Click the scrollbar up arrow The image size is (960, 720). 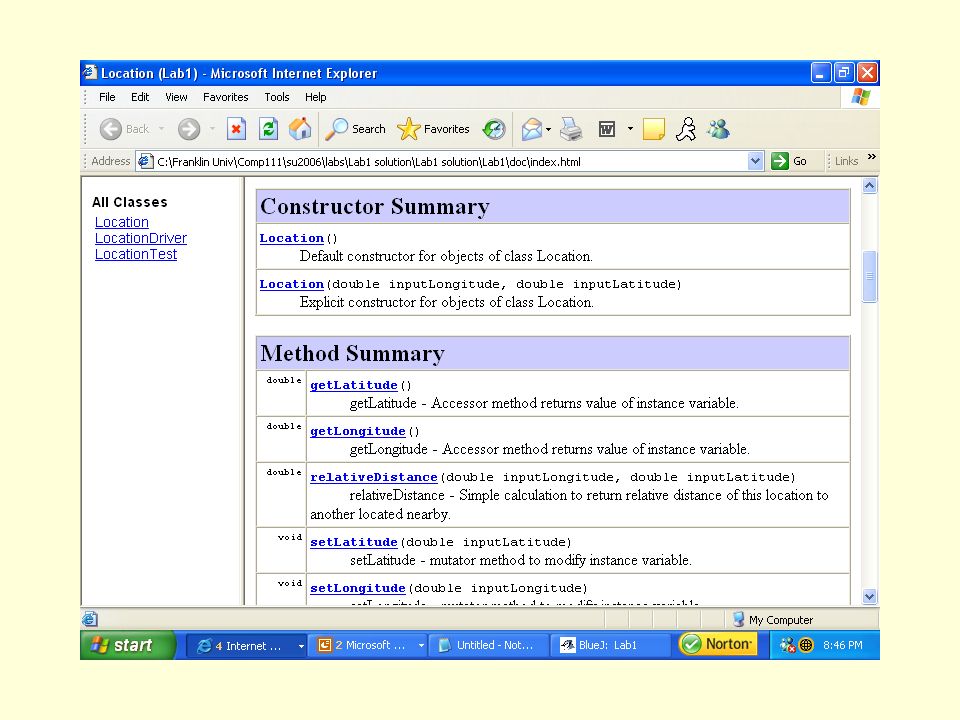869,186
